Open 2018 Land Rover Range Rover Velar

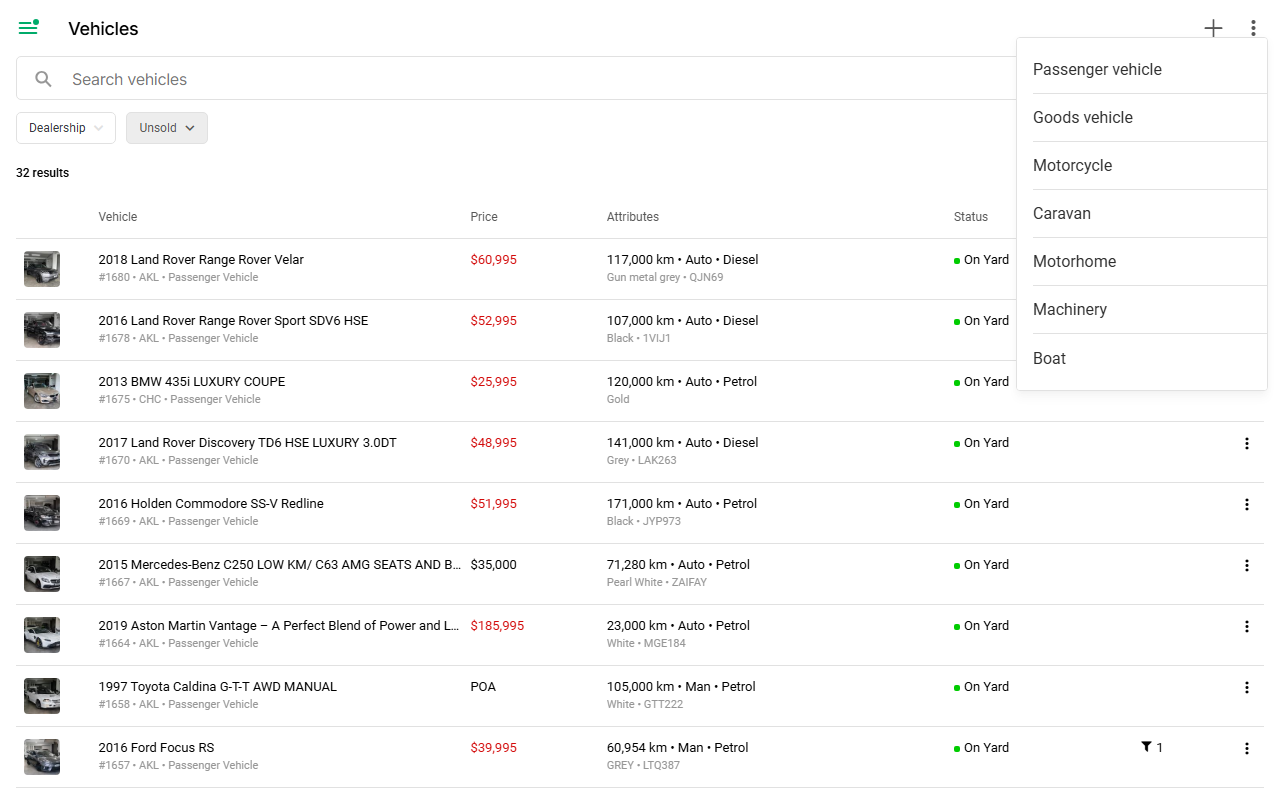(201, 260)
